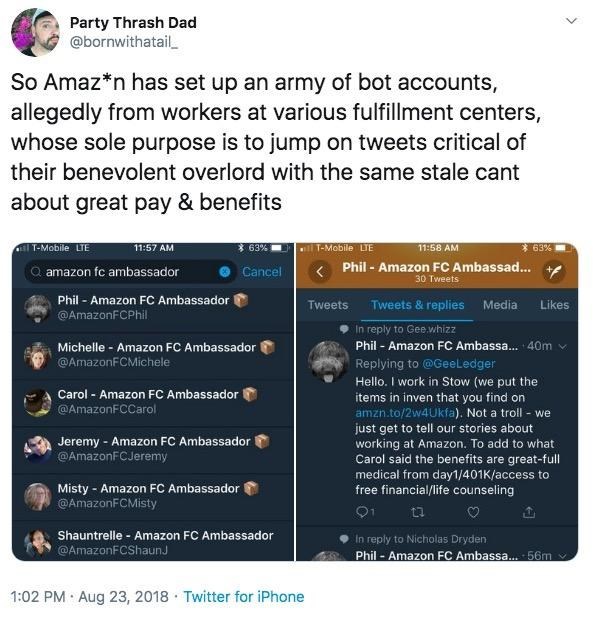Cancel the amazon fc ambassador search
Viewport: 593px width, 618px height.
[262, 272]
